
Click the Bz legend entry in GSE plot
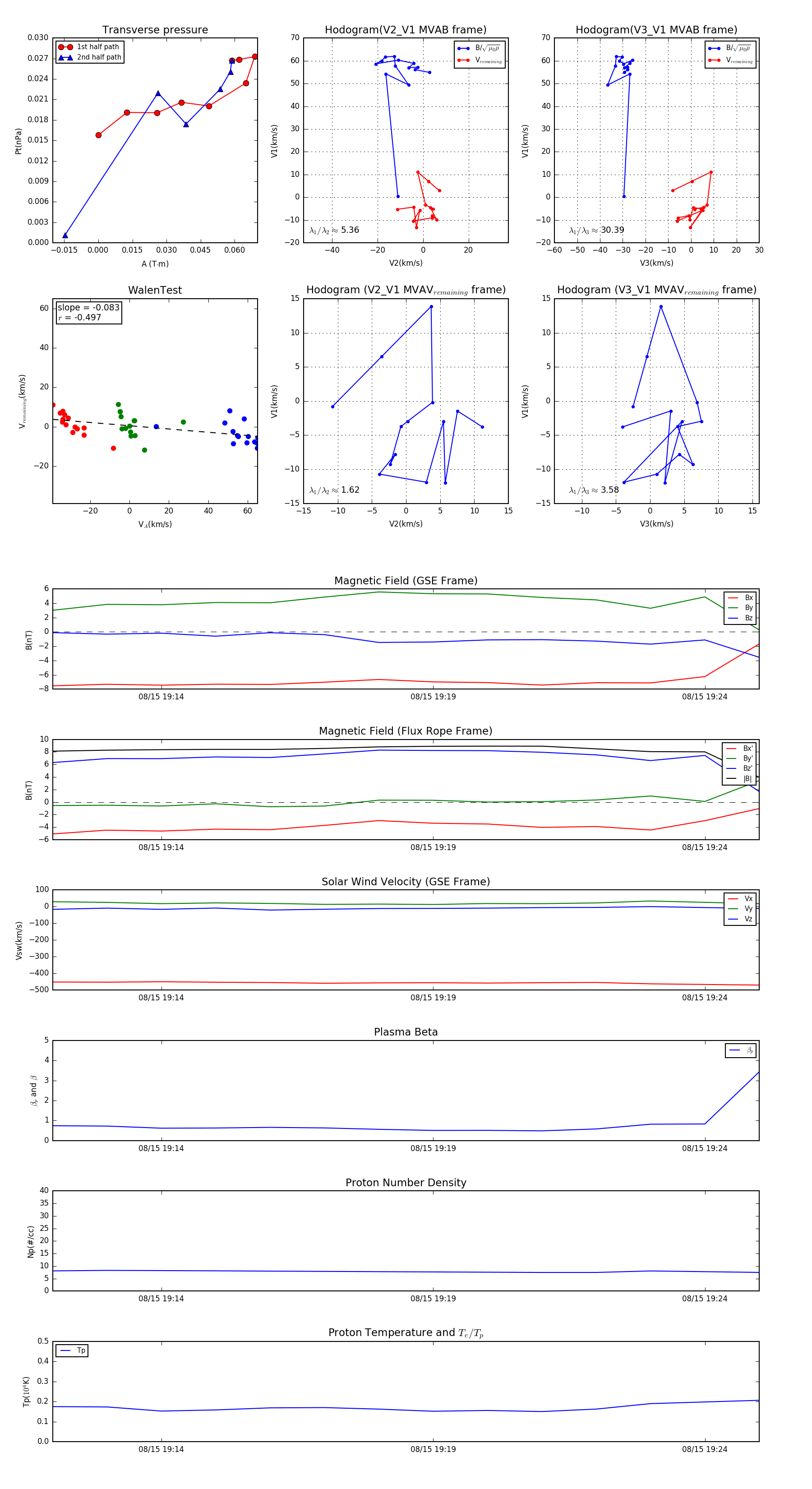[x=740, y=619]
